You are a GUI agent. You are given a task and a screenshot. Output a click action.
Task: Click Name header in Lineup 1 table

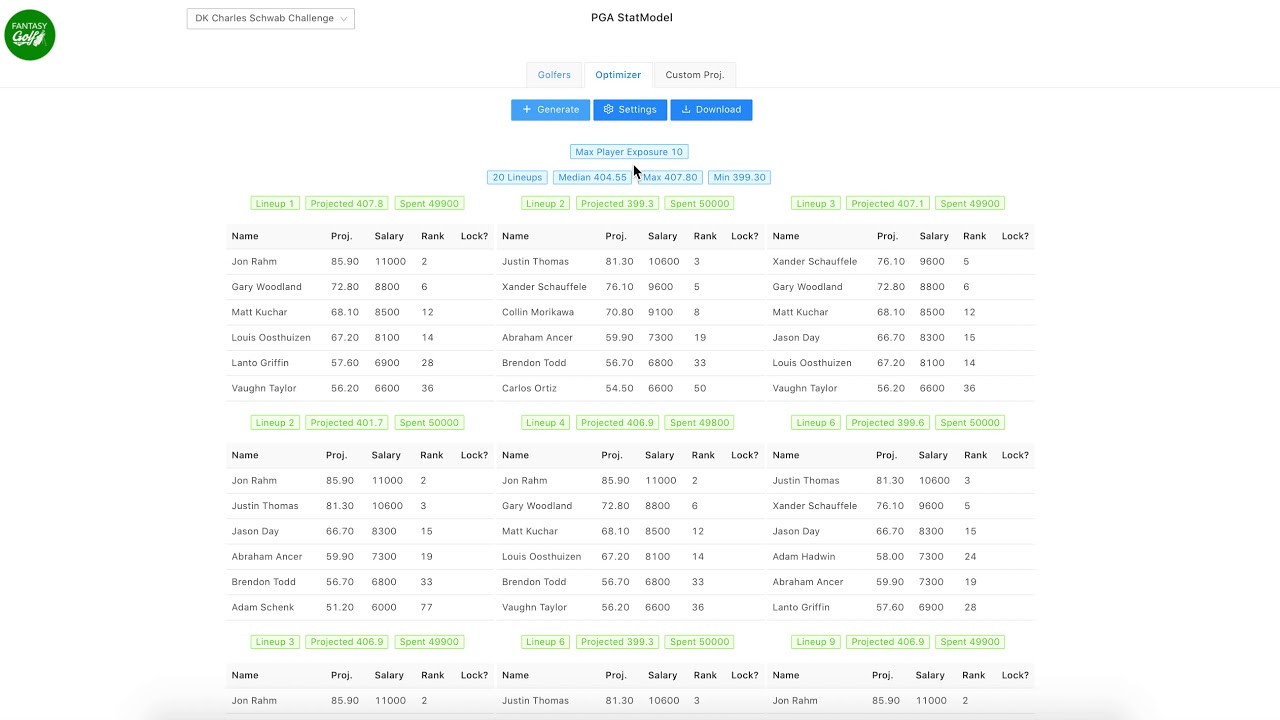[x=245, y=236]
